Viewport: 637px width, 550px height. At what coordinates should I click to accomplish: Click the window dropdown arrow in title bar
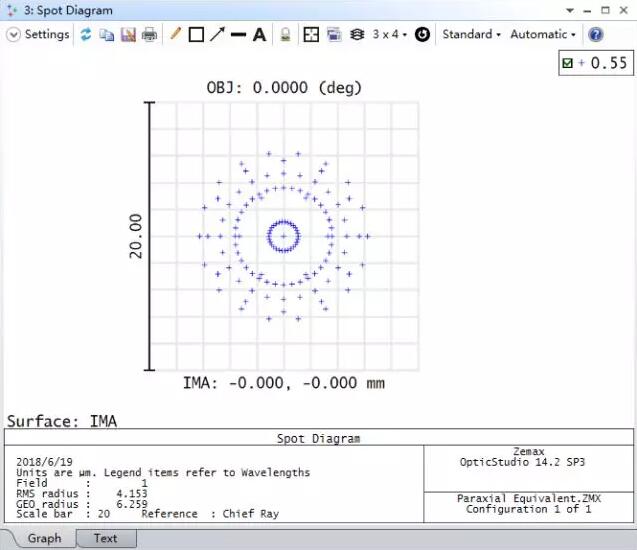(570, 10)
